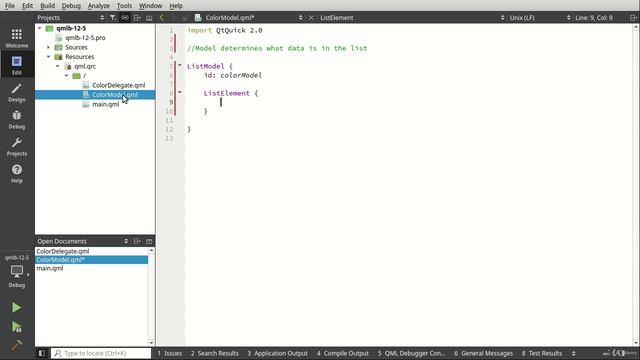Viewport: 640px width, 360px height.
Task: Switch to Edit mode
Action: pyautogui.click(x=17, y=65)
